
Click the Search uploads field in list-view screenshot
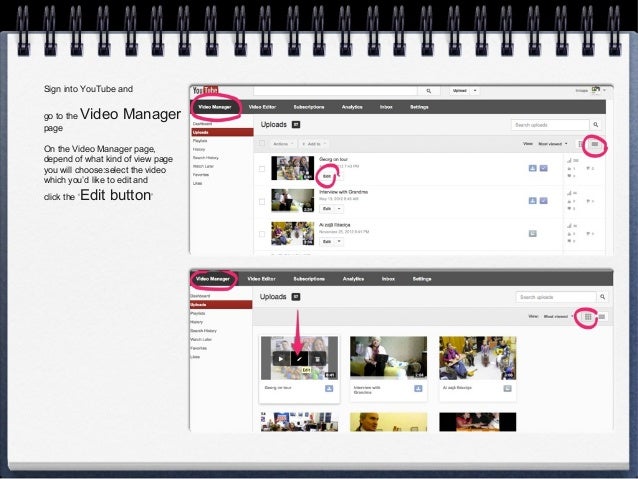click(x=550, y=125)
